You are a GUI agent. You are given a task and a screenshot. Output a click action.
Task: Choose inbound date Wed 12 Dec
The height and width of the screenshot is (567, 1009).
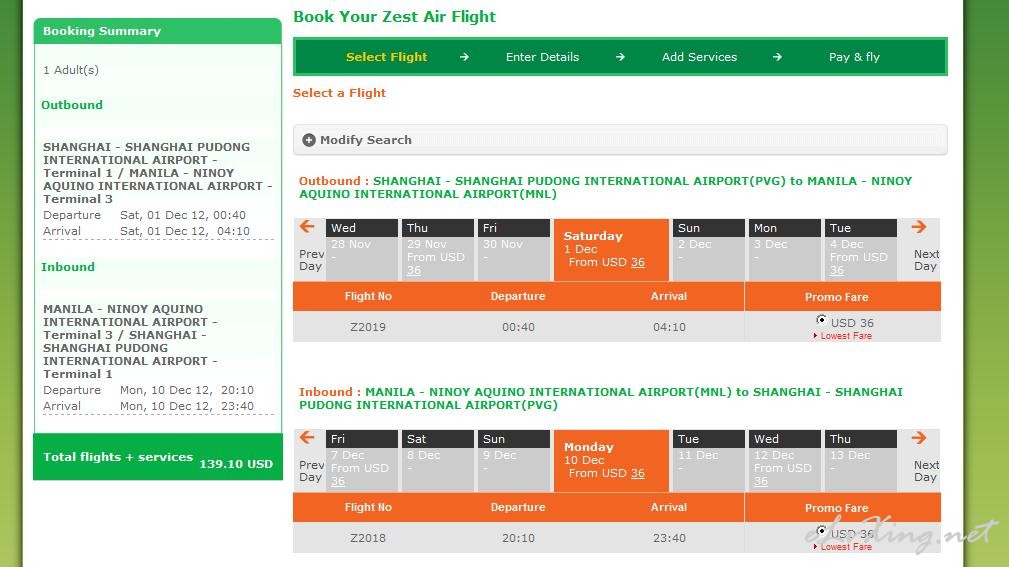pyautogui.click(x=784, y=461)
